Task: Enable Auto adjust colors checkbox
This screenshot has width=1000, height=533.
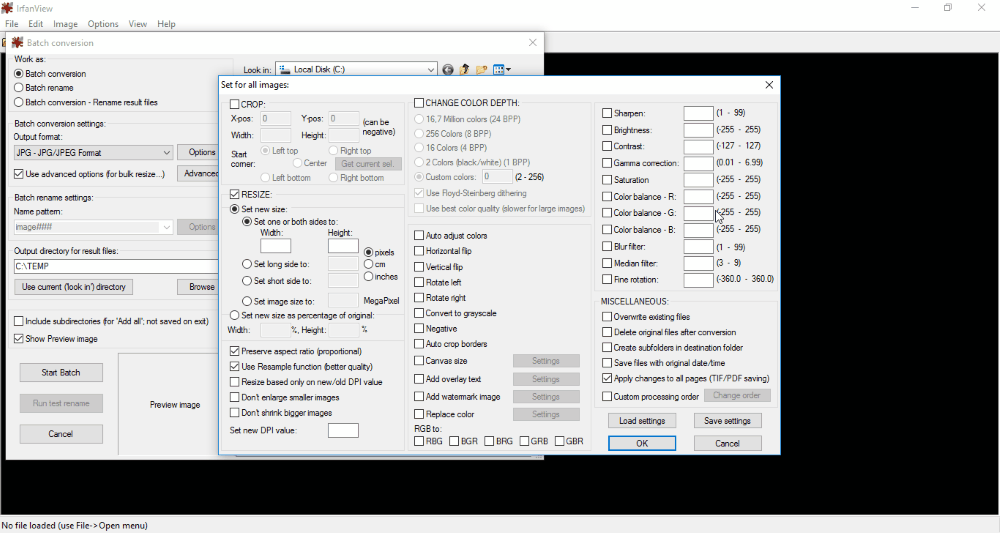Action: (419, 235)
